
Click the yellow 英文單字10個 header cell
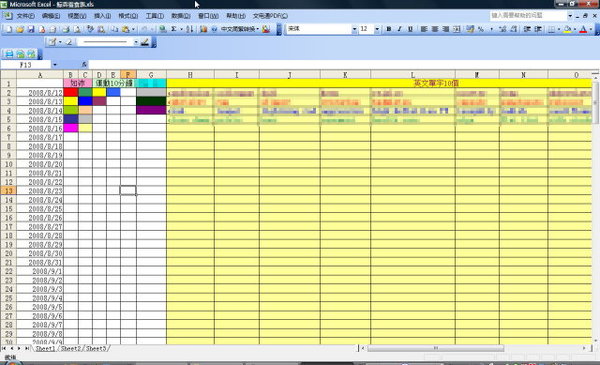379,83
